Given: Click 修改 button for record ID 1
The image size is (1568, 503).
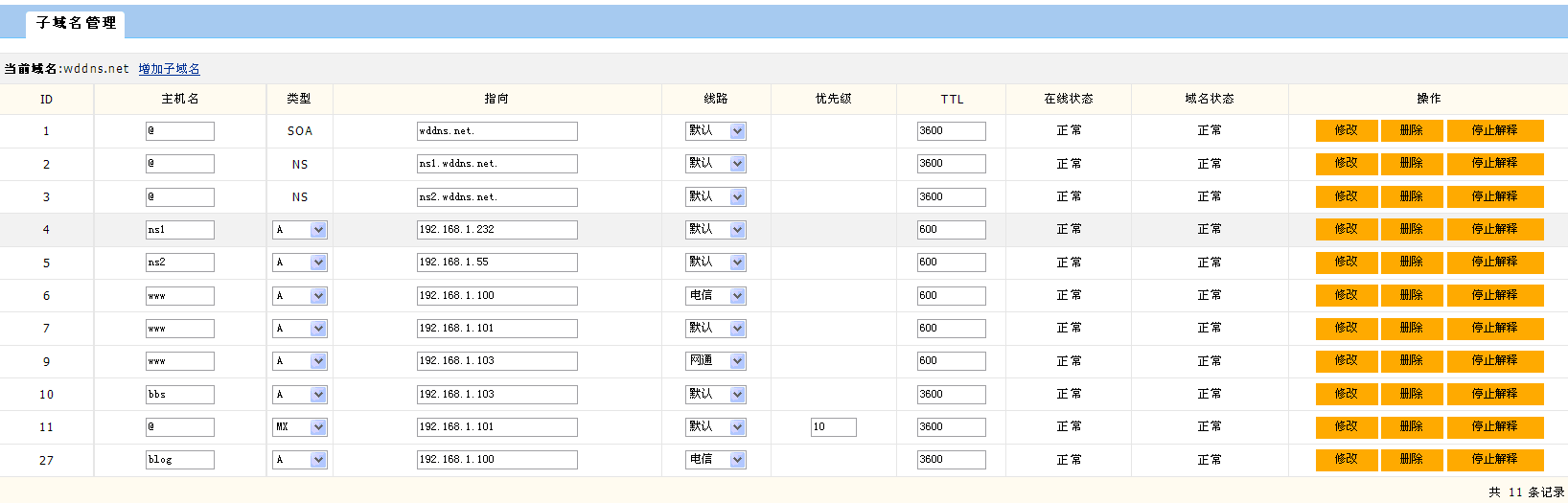Looking at the screenshot, I should pyautogui.click(x=1347, y=130).
